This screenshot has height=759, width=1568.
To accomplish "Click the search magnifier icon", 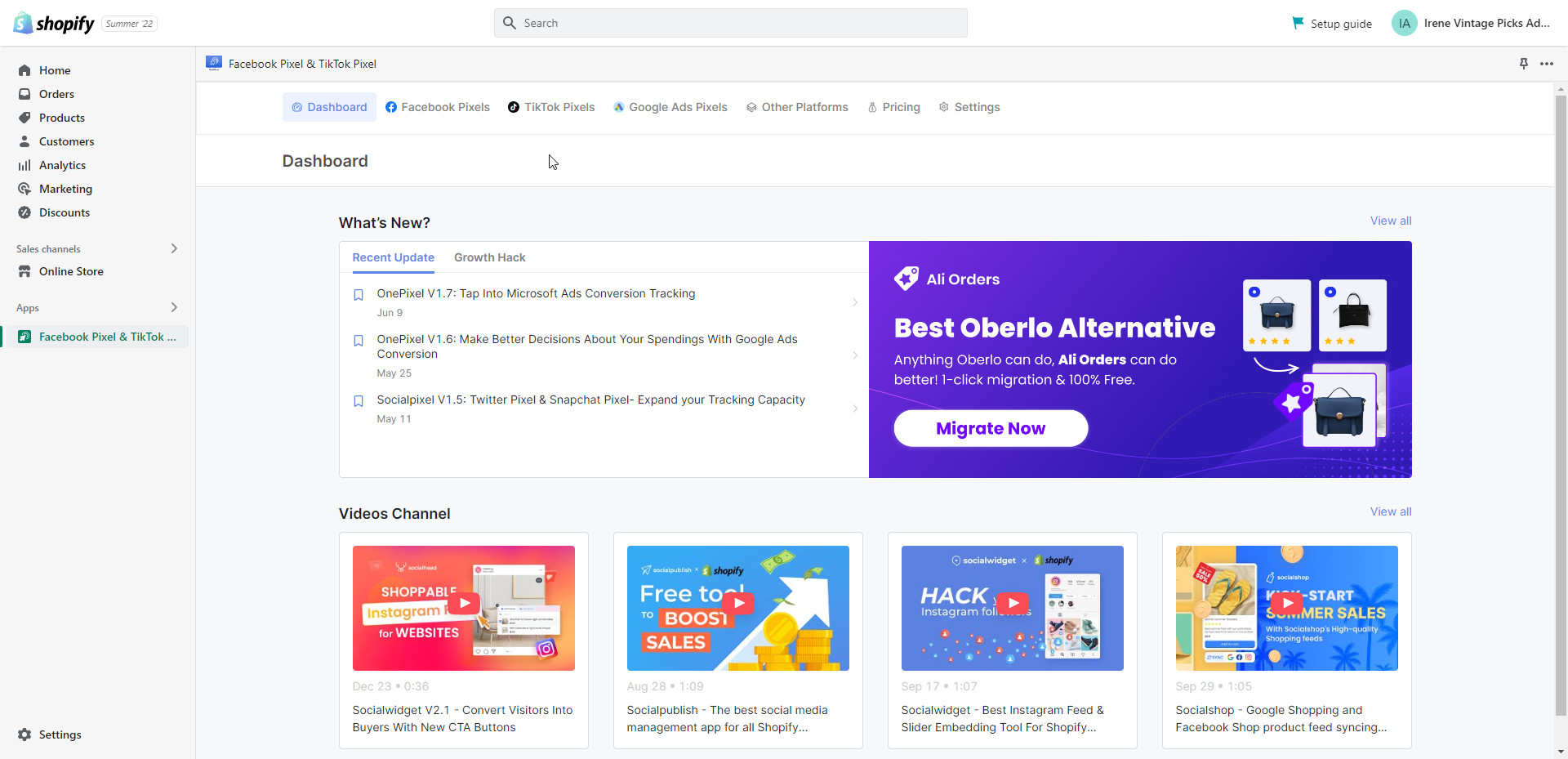I will click(510, 23).
